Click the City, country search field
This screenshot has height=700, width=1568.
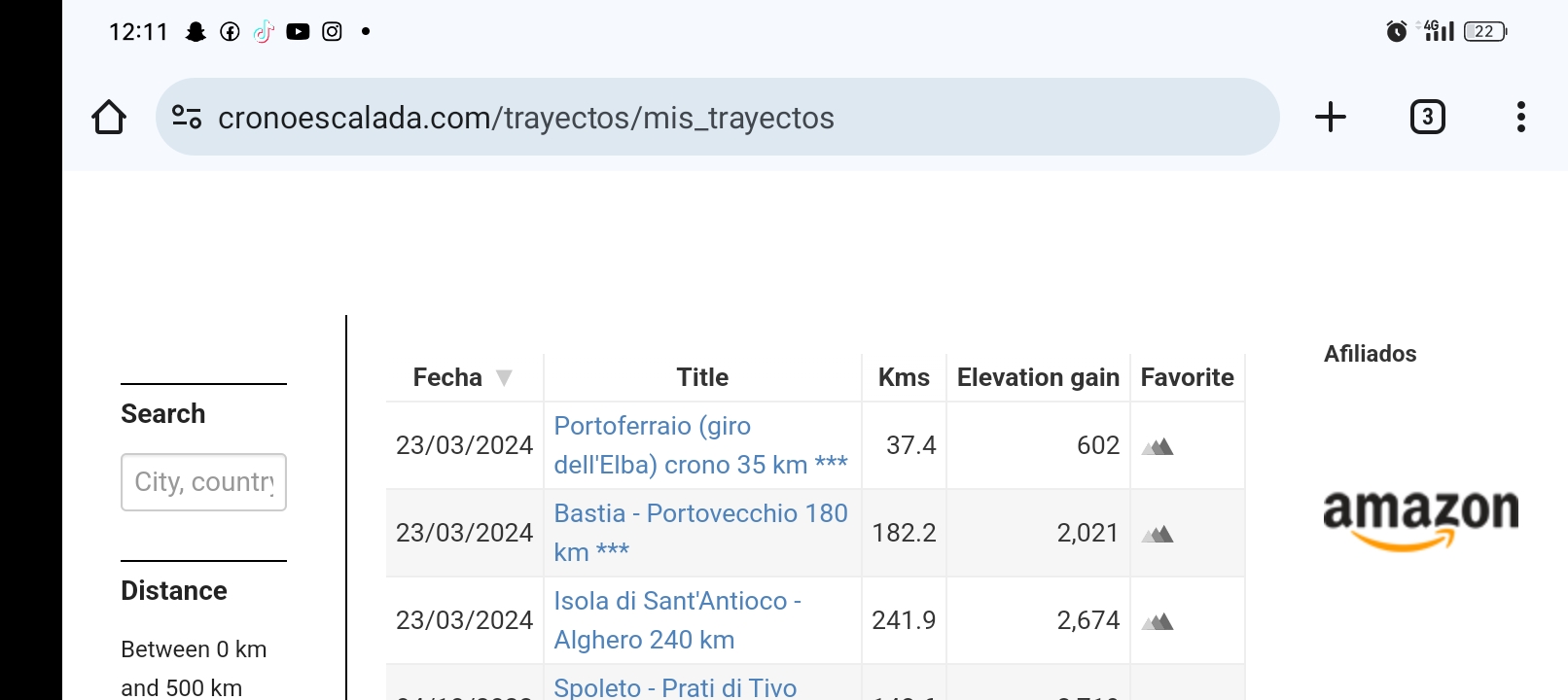point(203,482)
